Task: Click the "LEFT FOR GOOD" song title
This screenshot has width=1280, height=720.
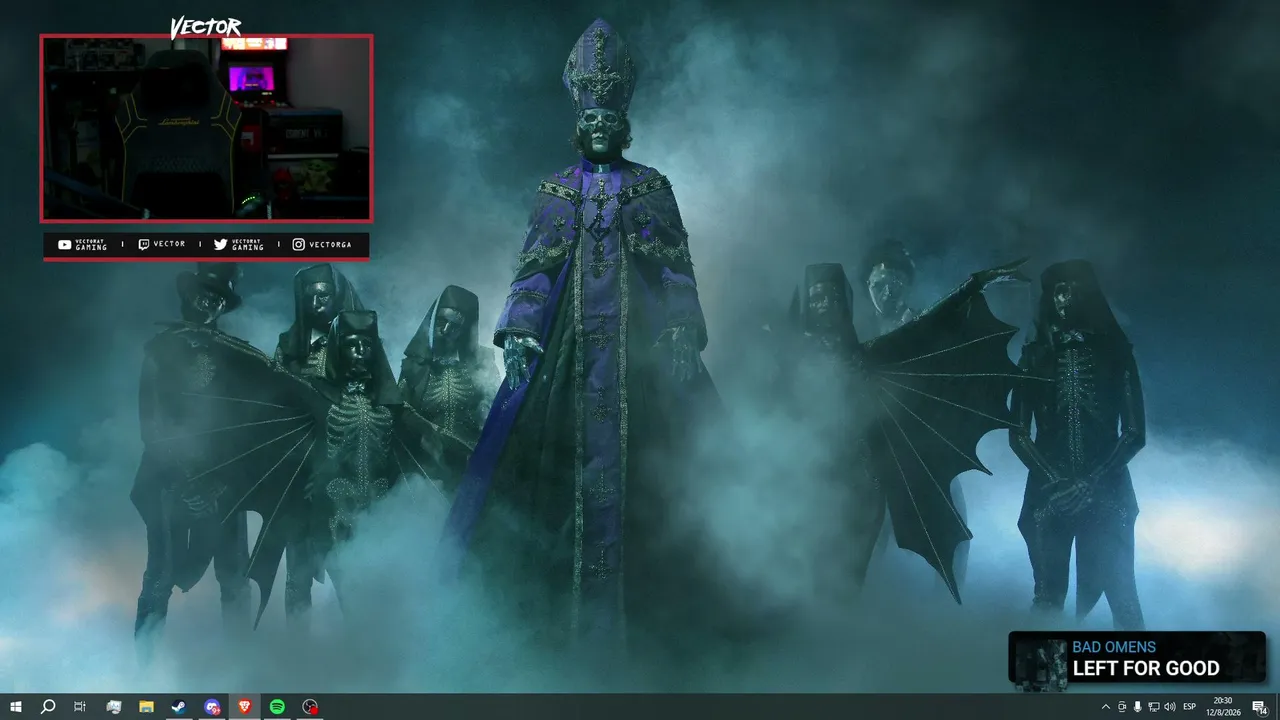Action: [1146, 668]
